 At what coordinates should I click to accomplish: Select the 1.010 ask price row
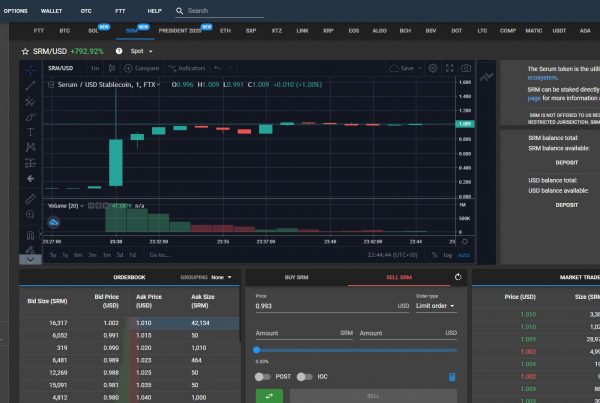tap(184, 323)
